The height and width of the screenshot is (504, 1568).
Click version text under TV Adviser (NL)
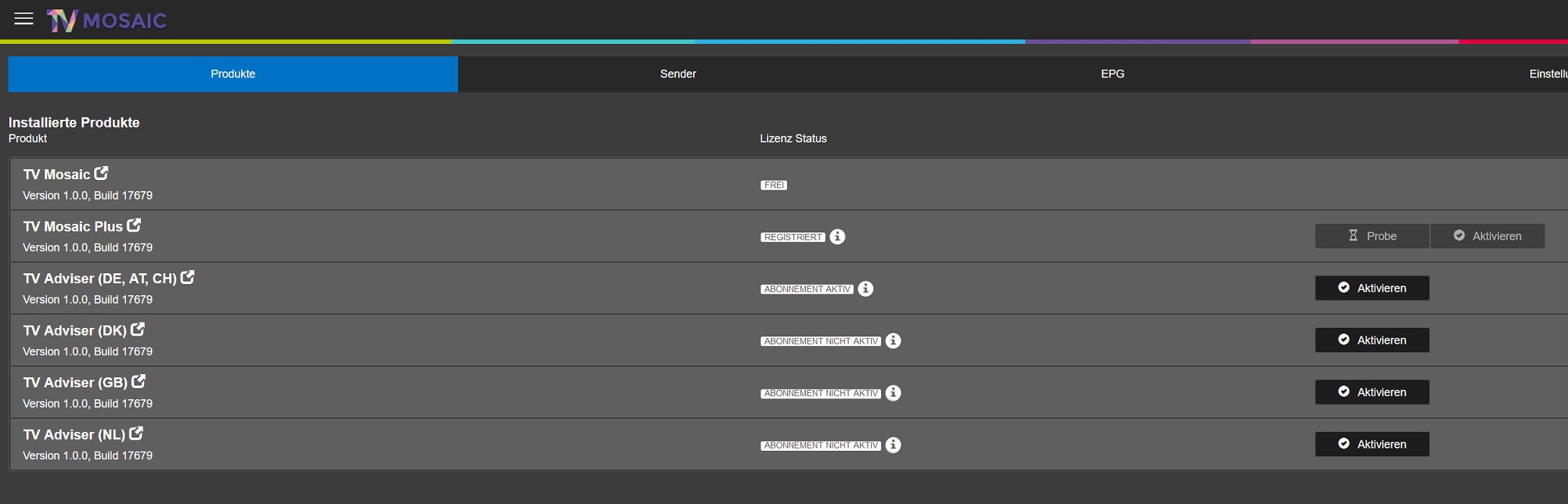(88, 455)
